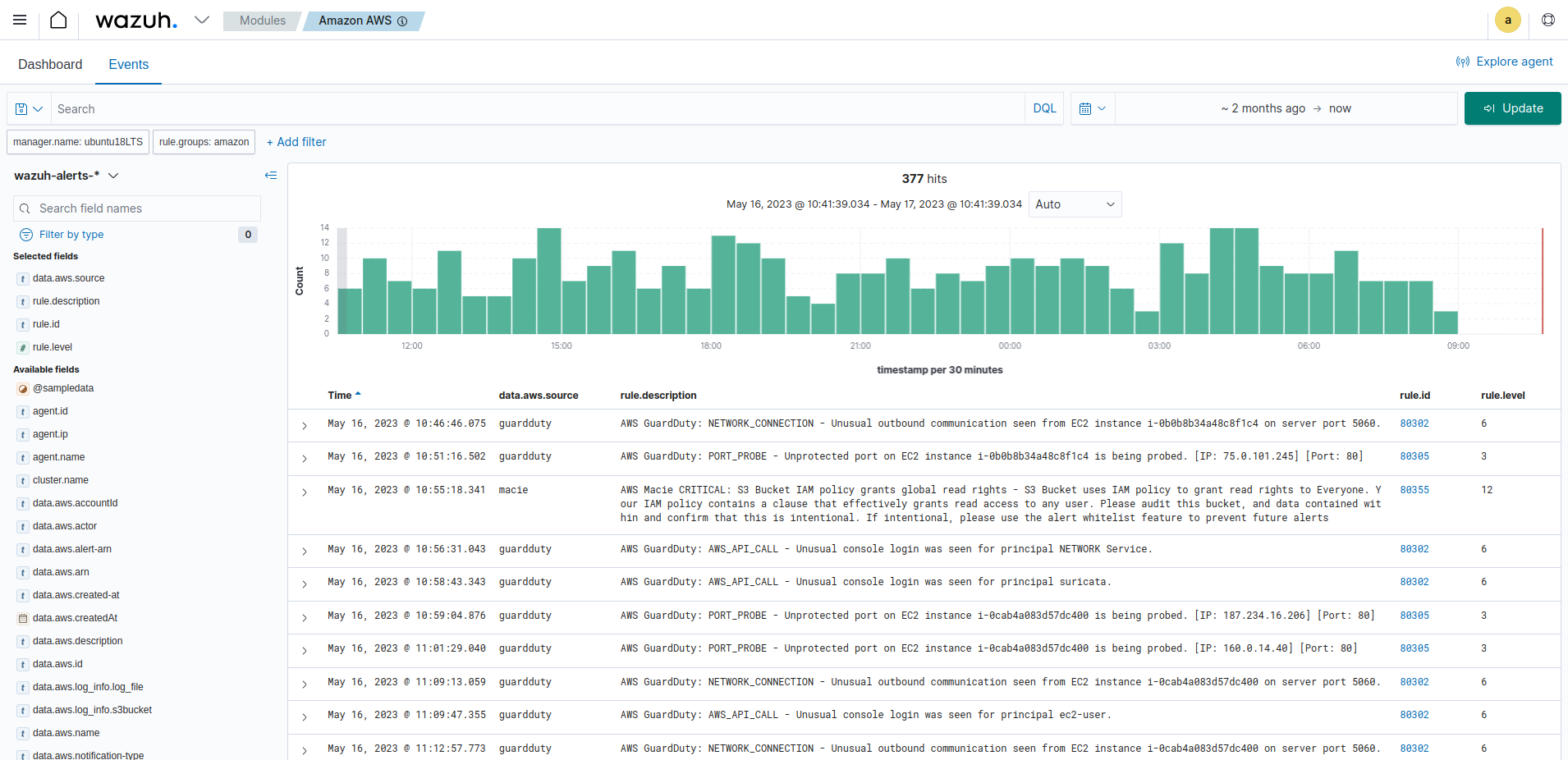The width and height of the screenshot is (1568, 760).
Task: Open Filter by type
Action: [x=71, y=235]
